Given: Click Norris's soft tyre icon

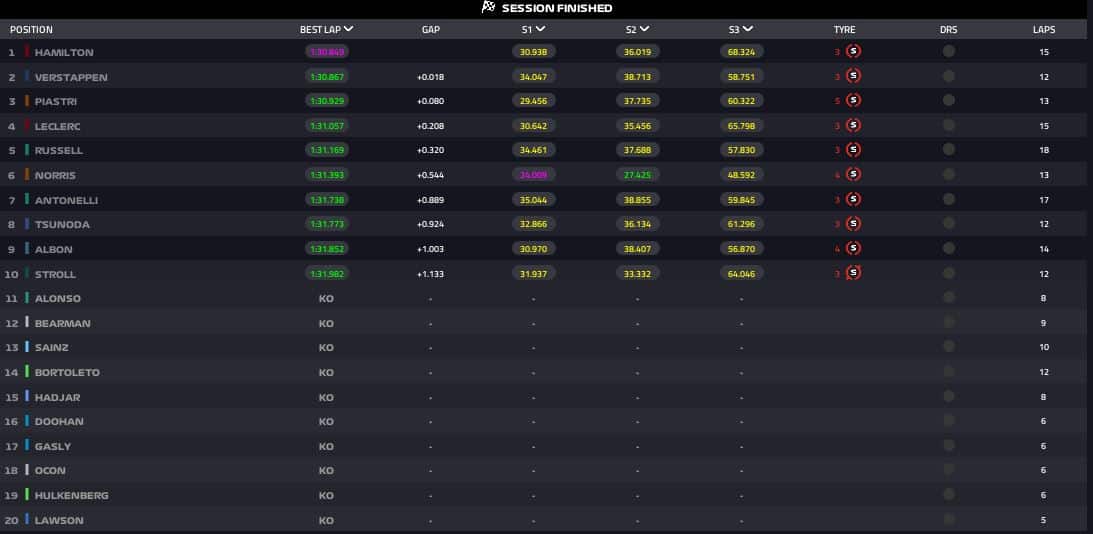Looking at the screenshot, I should pyautogui.click(x=853, y=174).
